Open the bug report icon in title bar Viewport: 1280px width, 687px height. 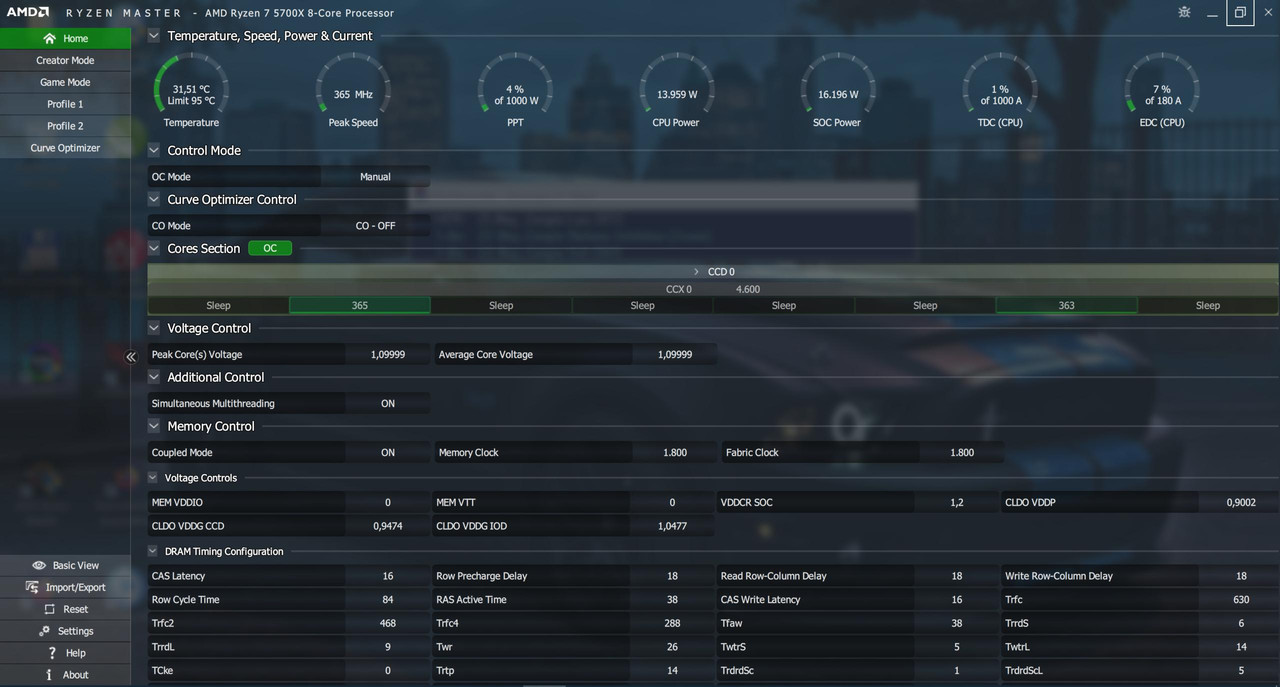point(1185,12)
